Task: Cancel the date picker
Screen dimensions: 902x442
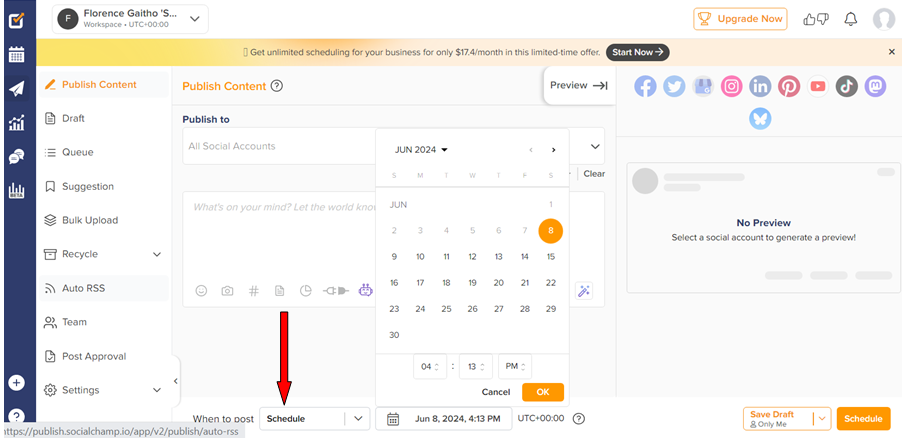Action: 496,392
